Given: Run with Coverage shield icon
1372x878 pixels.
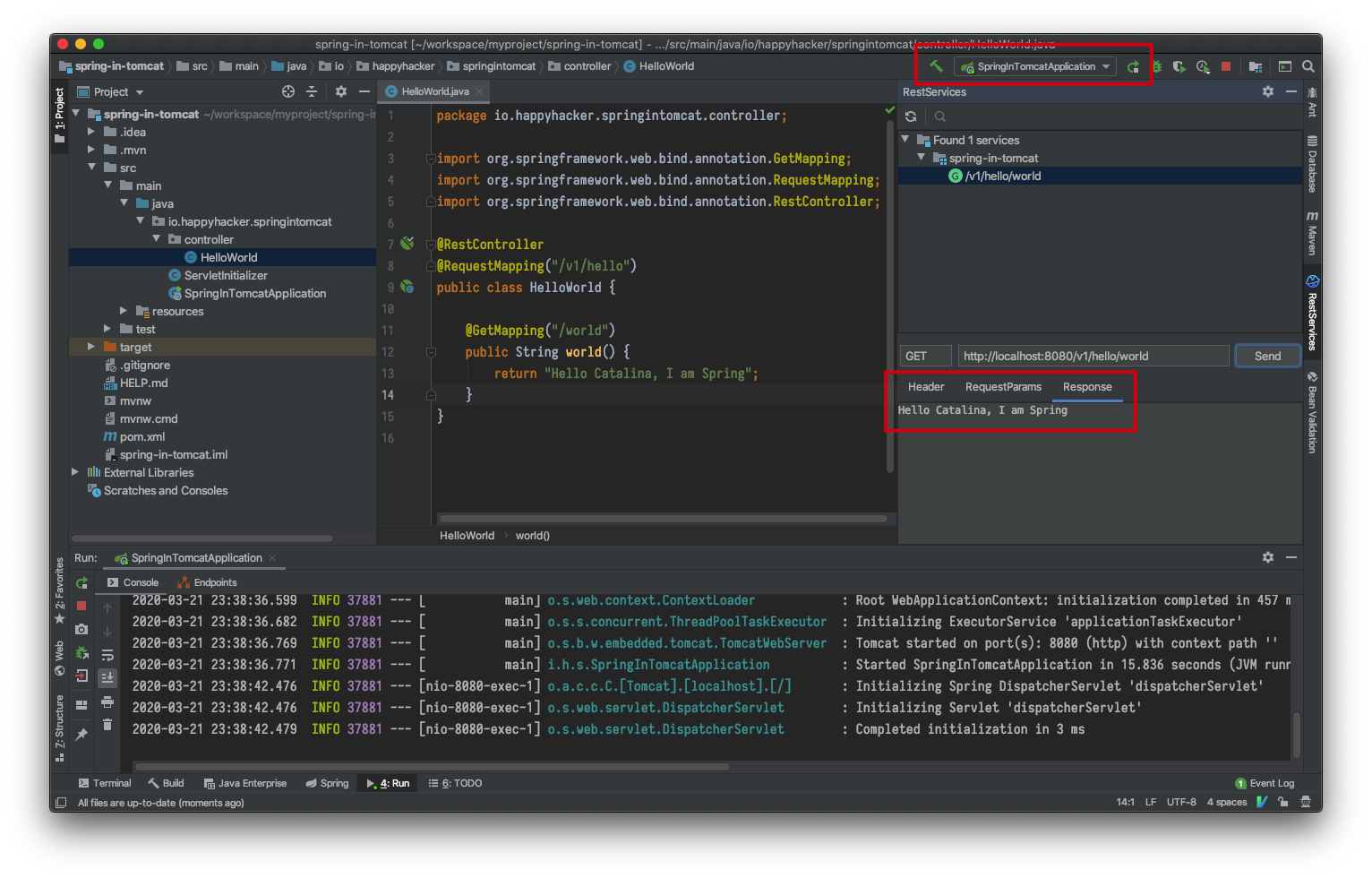Looking at the screenshot, I should click(x=1179, y=66).
